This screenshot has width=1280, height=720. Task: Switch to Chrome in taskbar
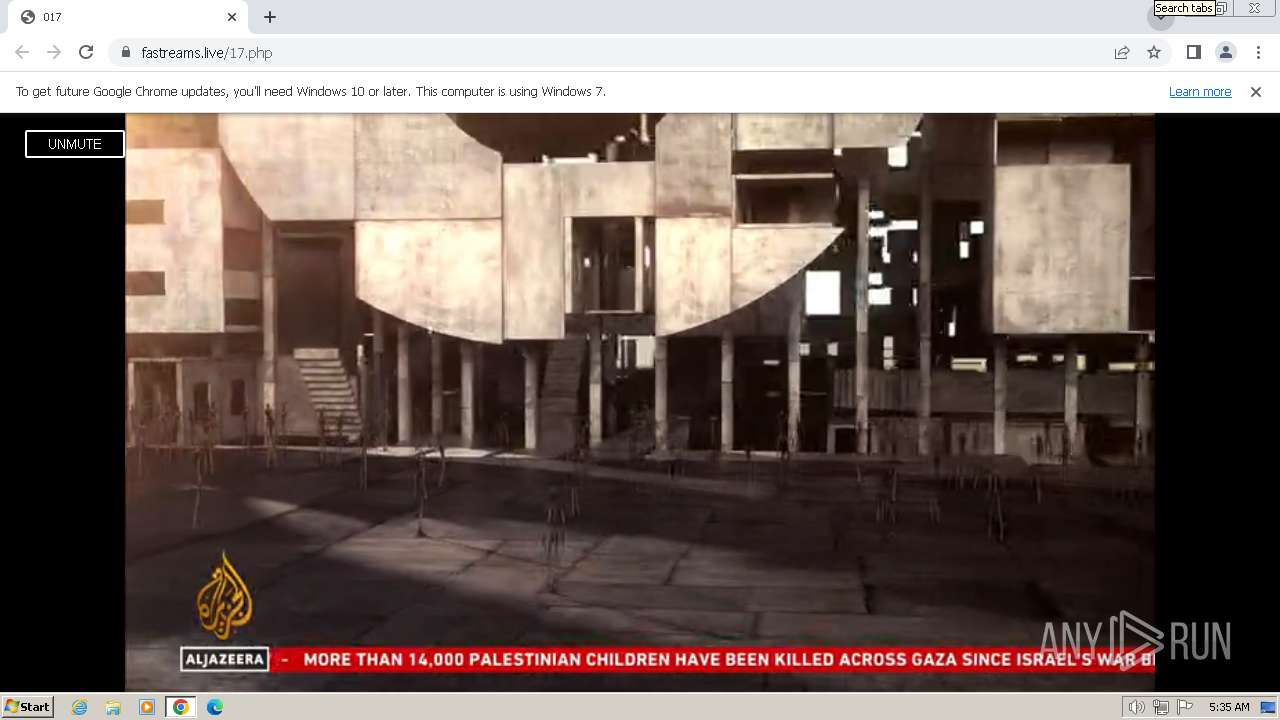(x=181, y=707)
